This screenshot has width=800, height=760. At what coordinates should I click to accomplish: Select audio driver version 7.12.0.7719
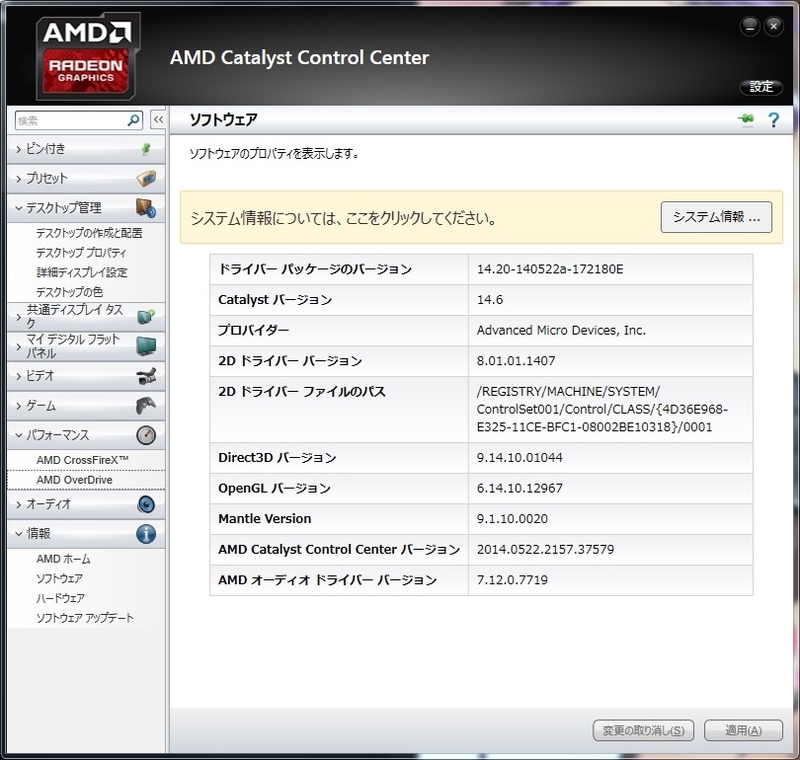tap(512, 580)
